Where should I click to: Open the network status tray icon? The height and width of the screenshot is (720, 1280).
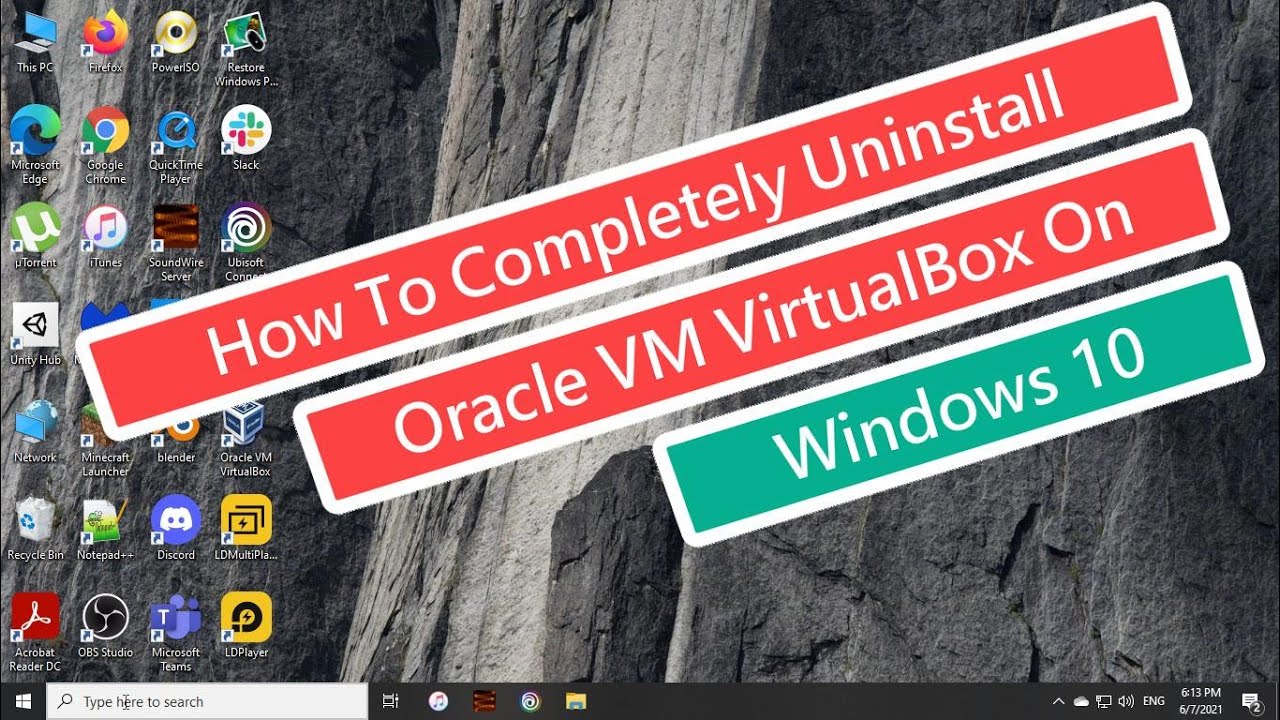point(1104,701)
